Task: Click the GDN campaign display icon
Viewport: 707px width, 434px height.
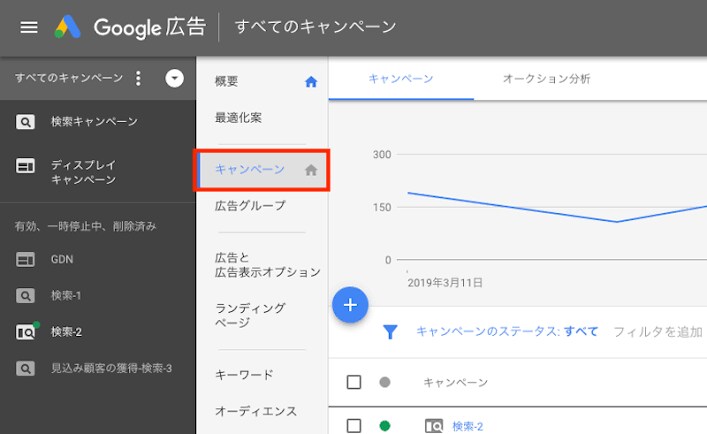Action: click(x=25, y=260)
